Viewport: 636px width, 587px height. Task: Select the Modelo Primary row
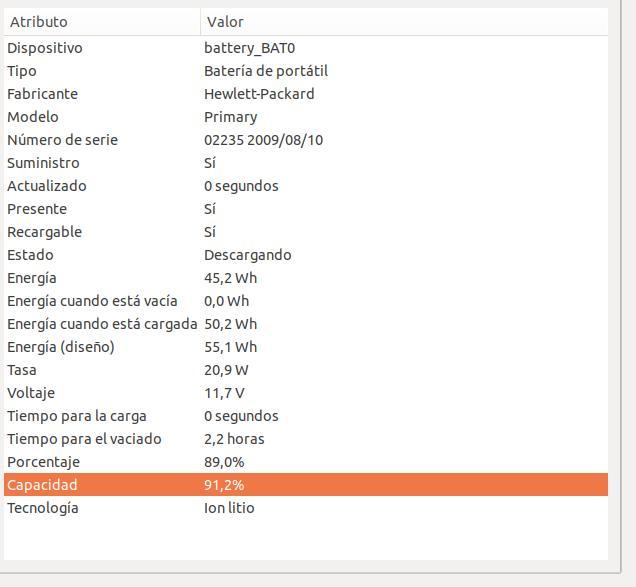(306, 117)
